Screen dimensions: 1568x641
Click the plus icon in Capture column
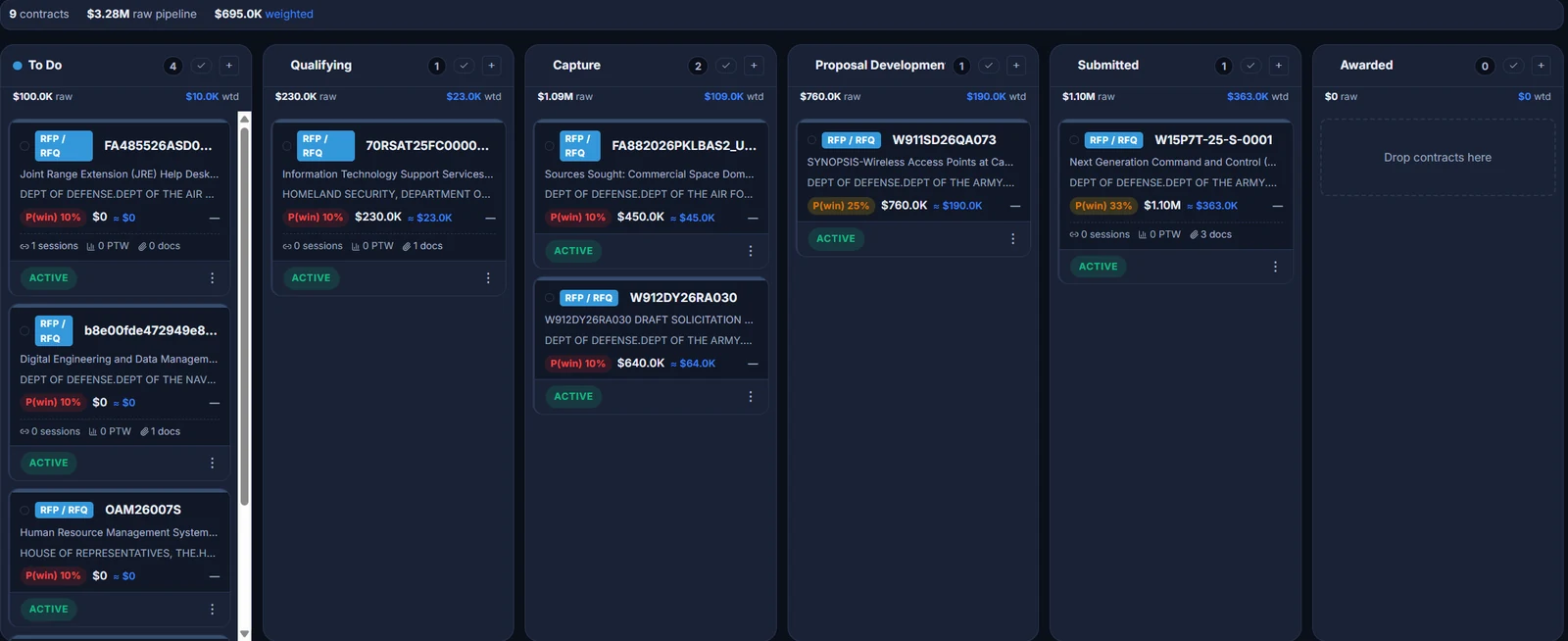(754, 66)
